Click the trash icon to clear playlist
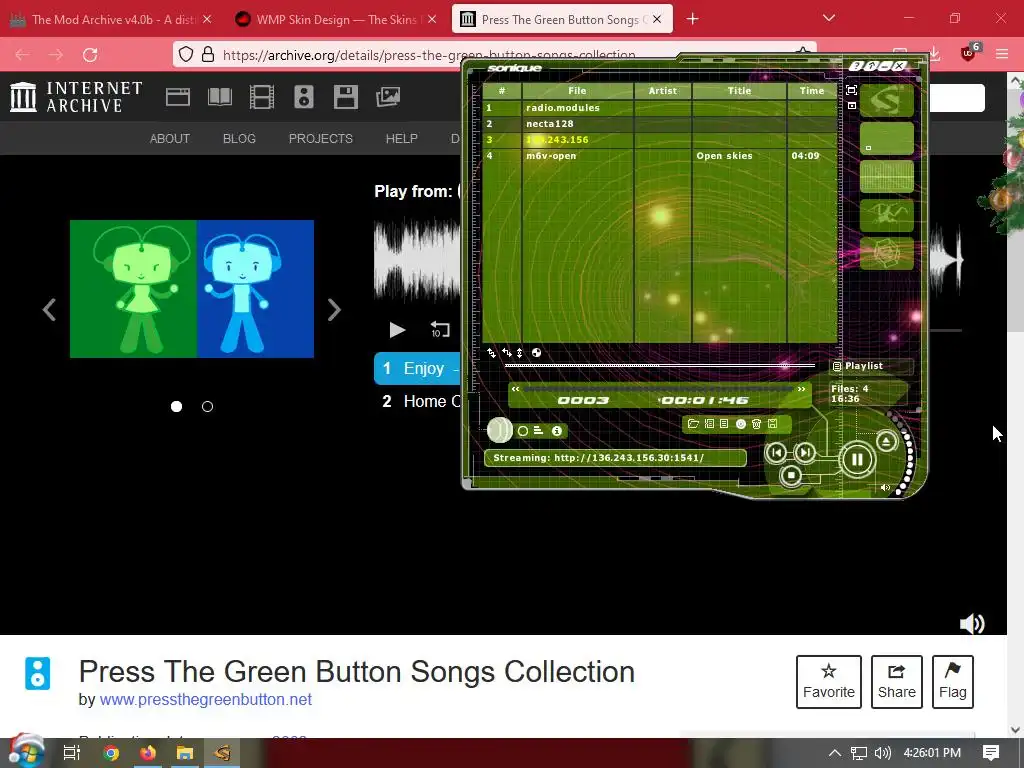Image resolution: width=1024 pixels, height=768 pixels. (756, 424)
